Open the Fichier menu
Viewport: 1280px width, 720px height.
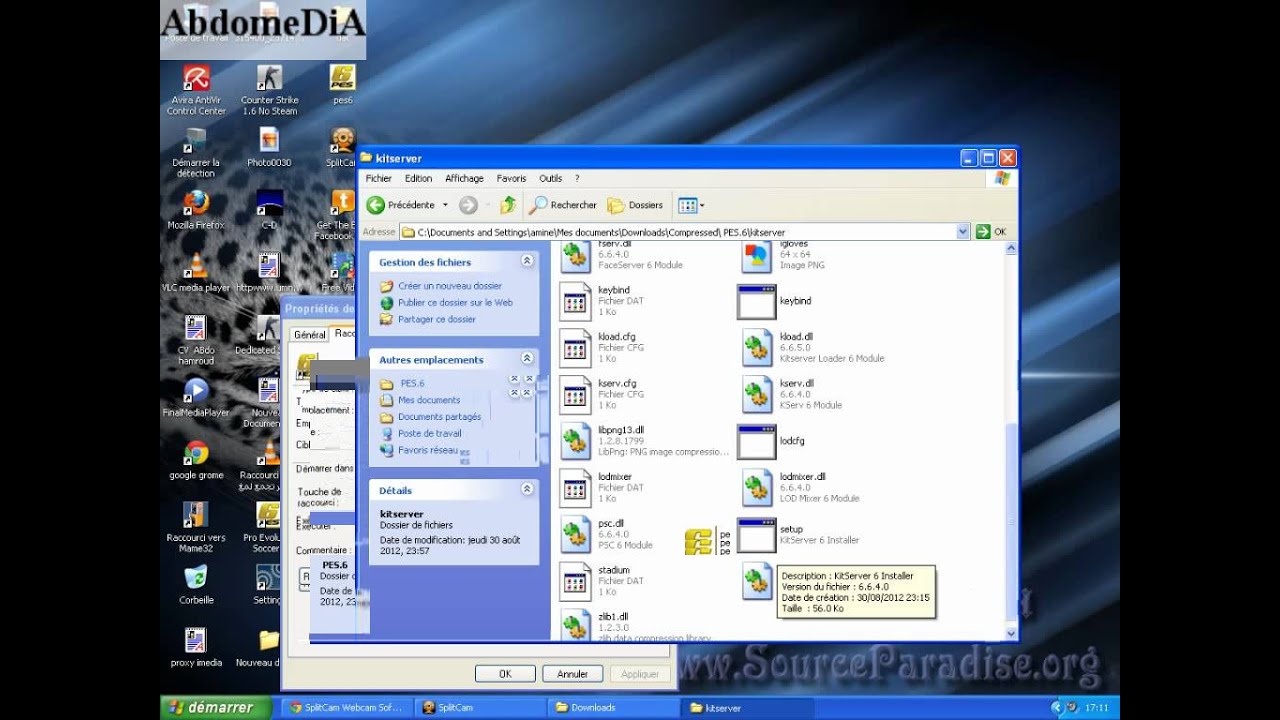click(378, 178)
